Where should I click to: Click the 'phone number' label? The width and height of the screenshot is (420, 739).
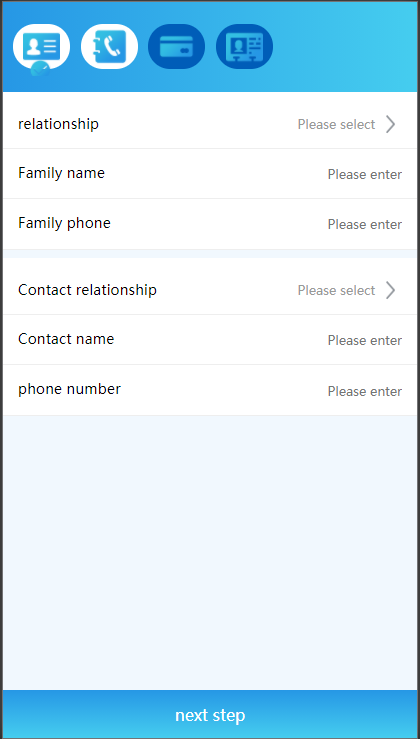pyautogui.click(x=69, y=389)
